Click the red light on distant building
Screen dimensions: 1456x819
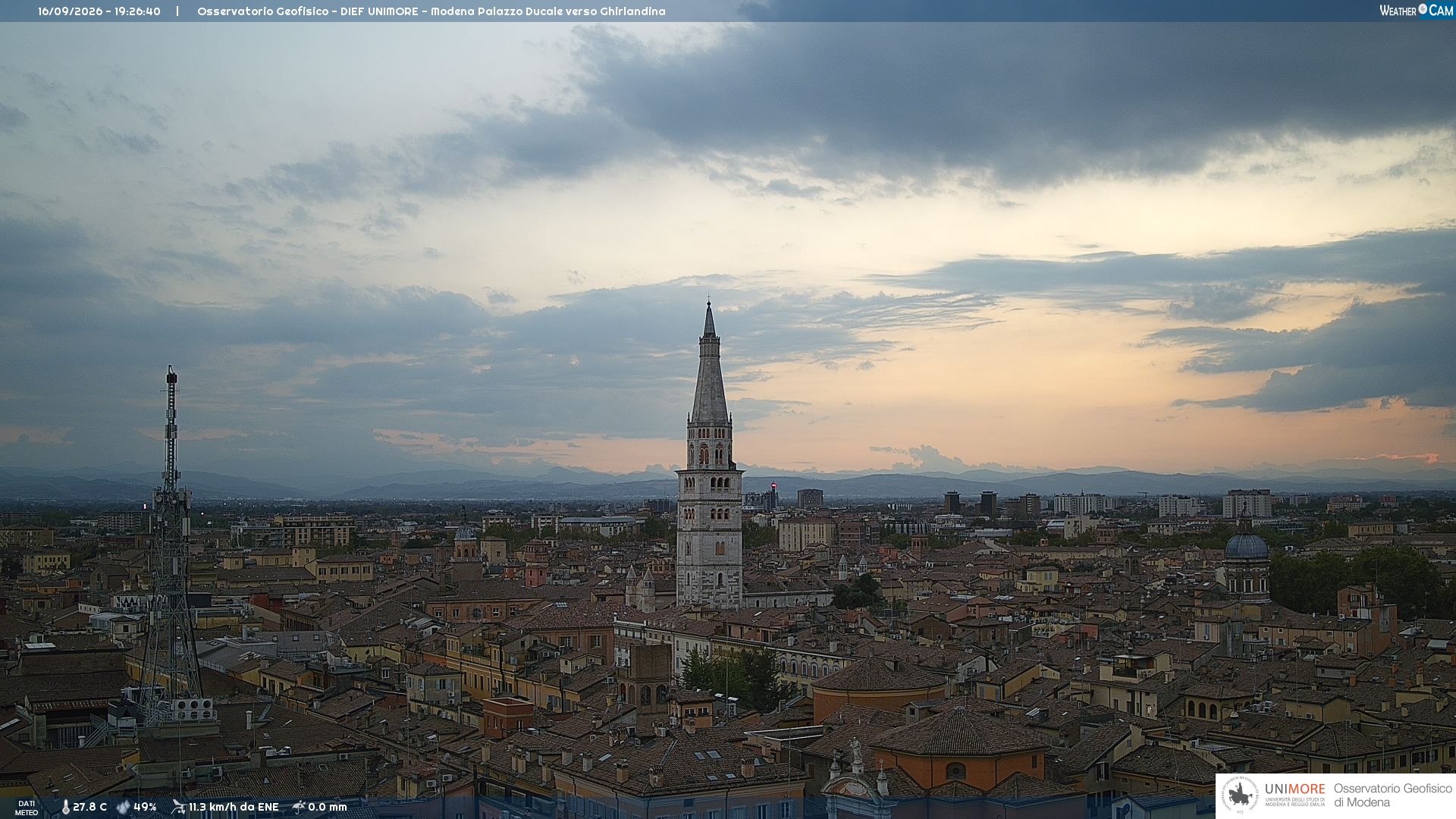pyautogui.click(x=773, y=485)
